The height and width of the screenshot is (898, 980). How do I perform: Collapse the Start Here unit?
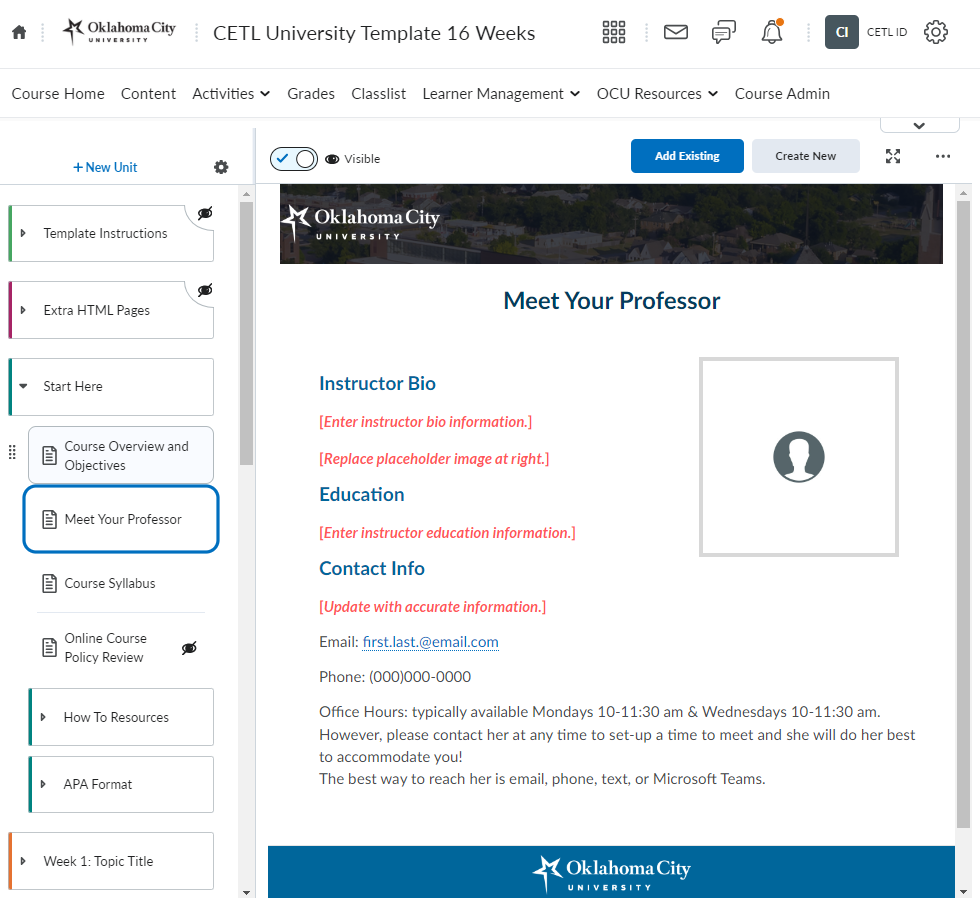[23, 386]
